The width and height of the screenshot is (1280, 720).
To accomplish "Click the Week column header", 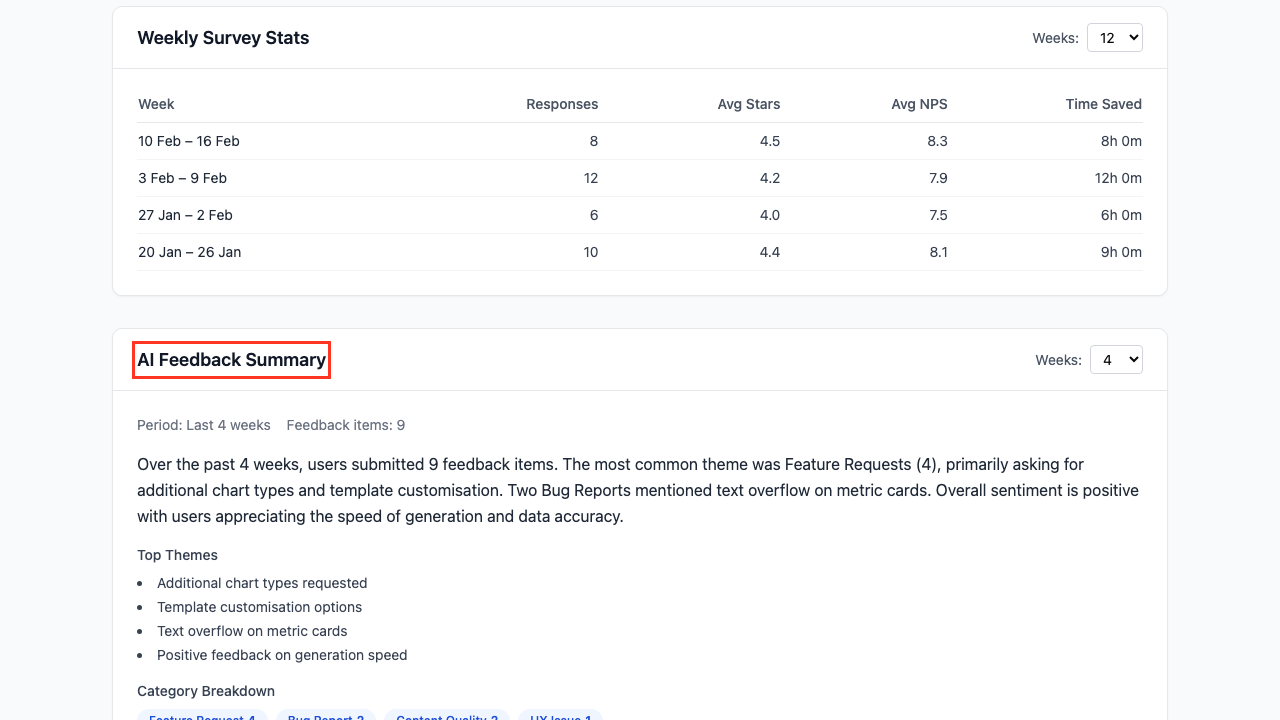I will pos(156,104).
